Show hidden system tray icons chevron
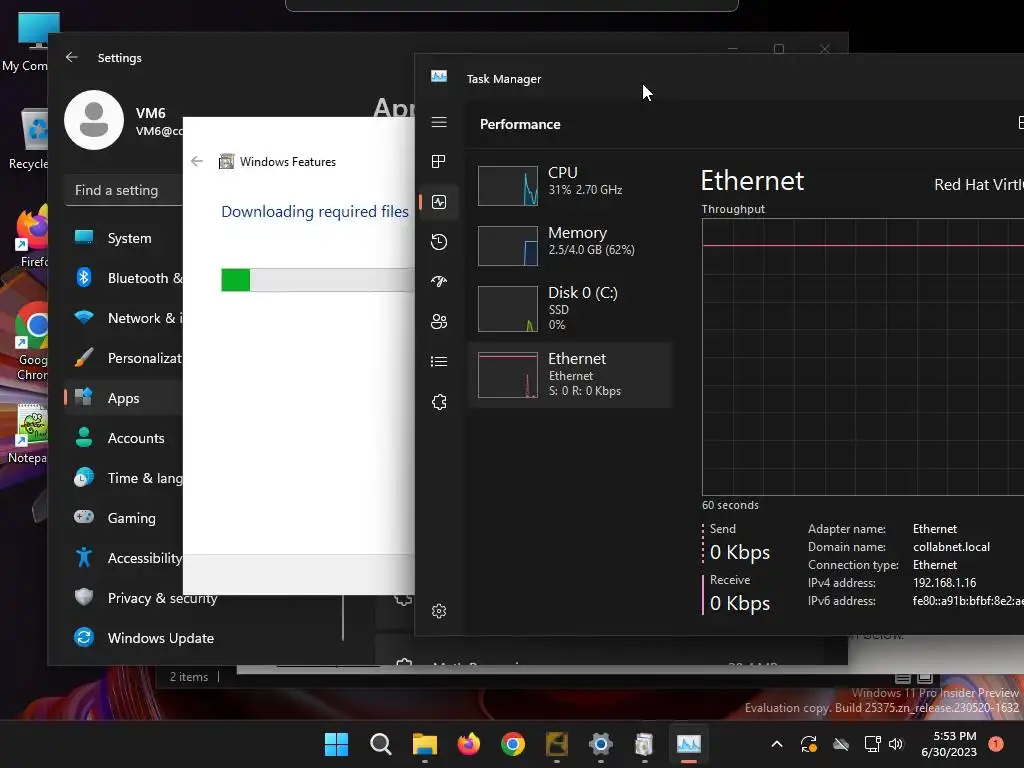Viewport: 1024px width, 768px height. pyautogui.click(x=776, y=744)
